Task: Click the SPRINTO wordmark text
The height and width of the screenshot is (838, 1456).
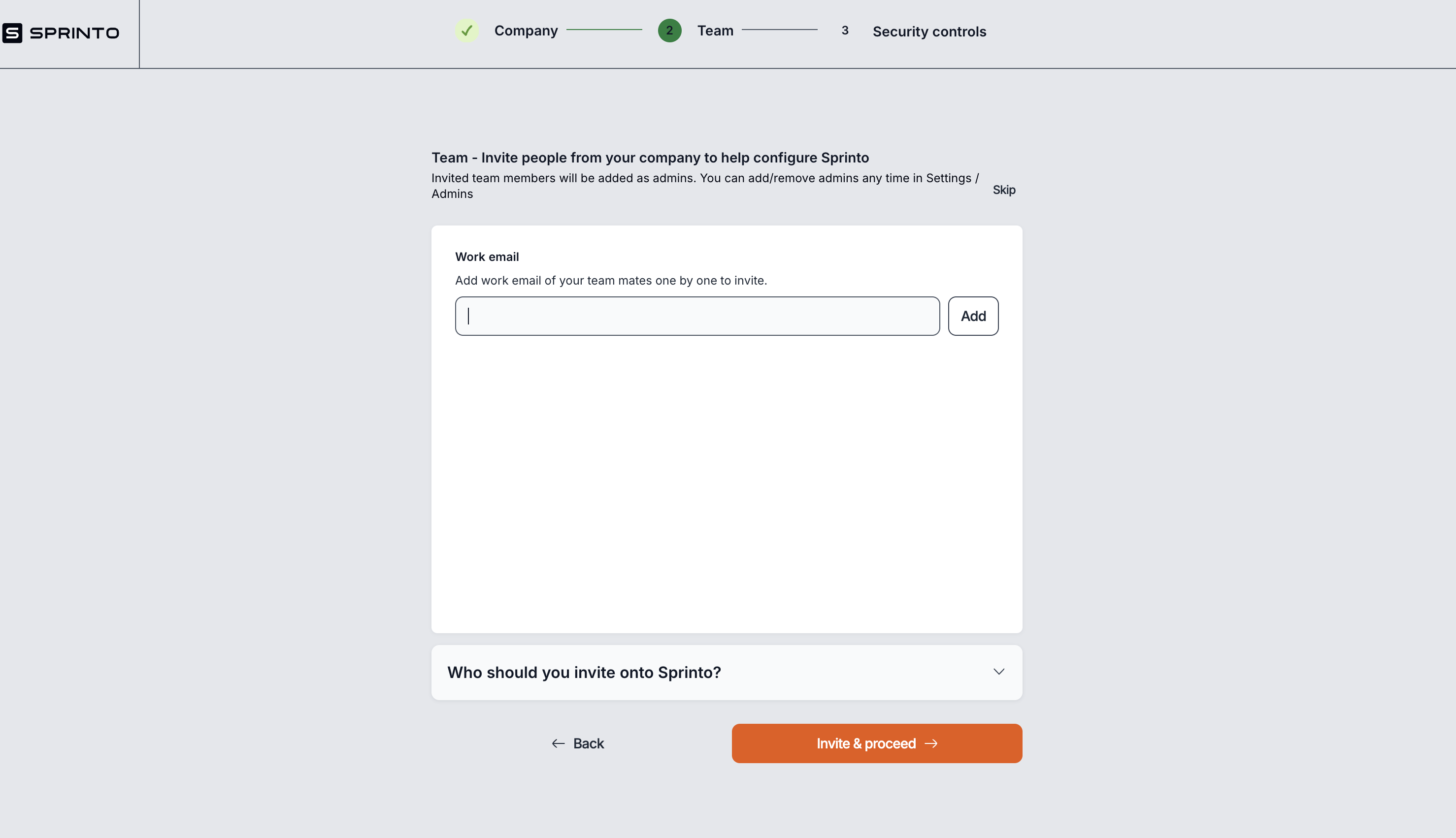Action: pyautogui.click(x=74, y=33)
